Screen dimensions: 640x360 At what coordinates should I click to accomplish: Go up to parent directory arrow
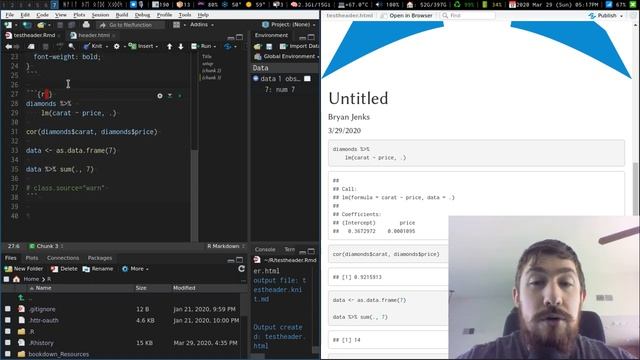[x=21, y=298]
